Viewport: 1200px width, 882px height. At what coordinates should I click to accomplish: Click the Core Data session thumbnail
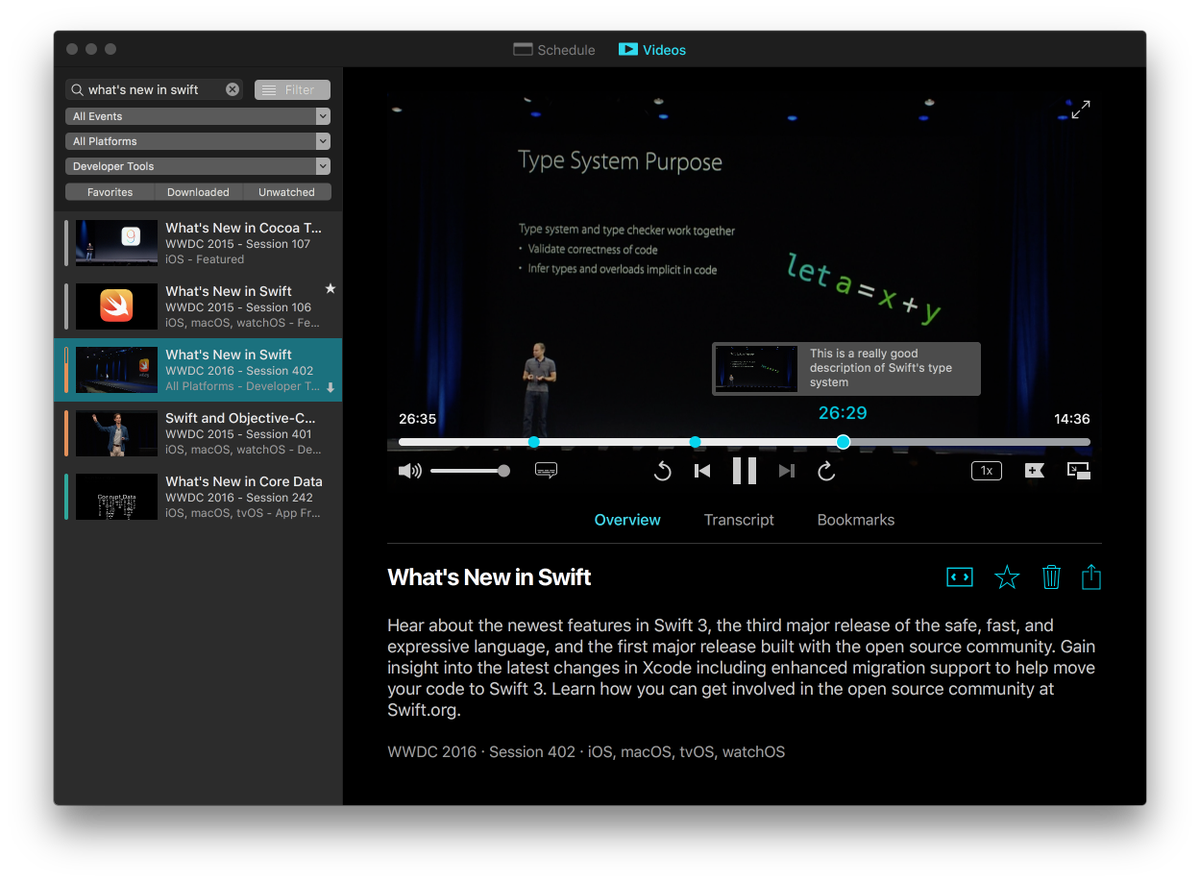click(117, 497)
